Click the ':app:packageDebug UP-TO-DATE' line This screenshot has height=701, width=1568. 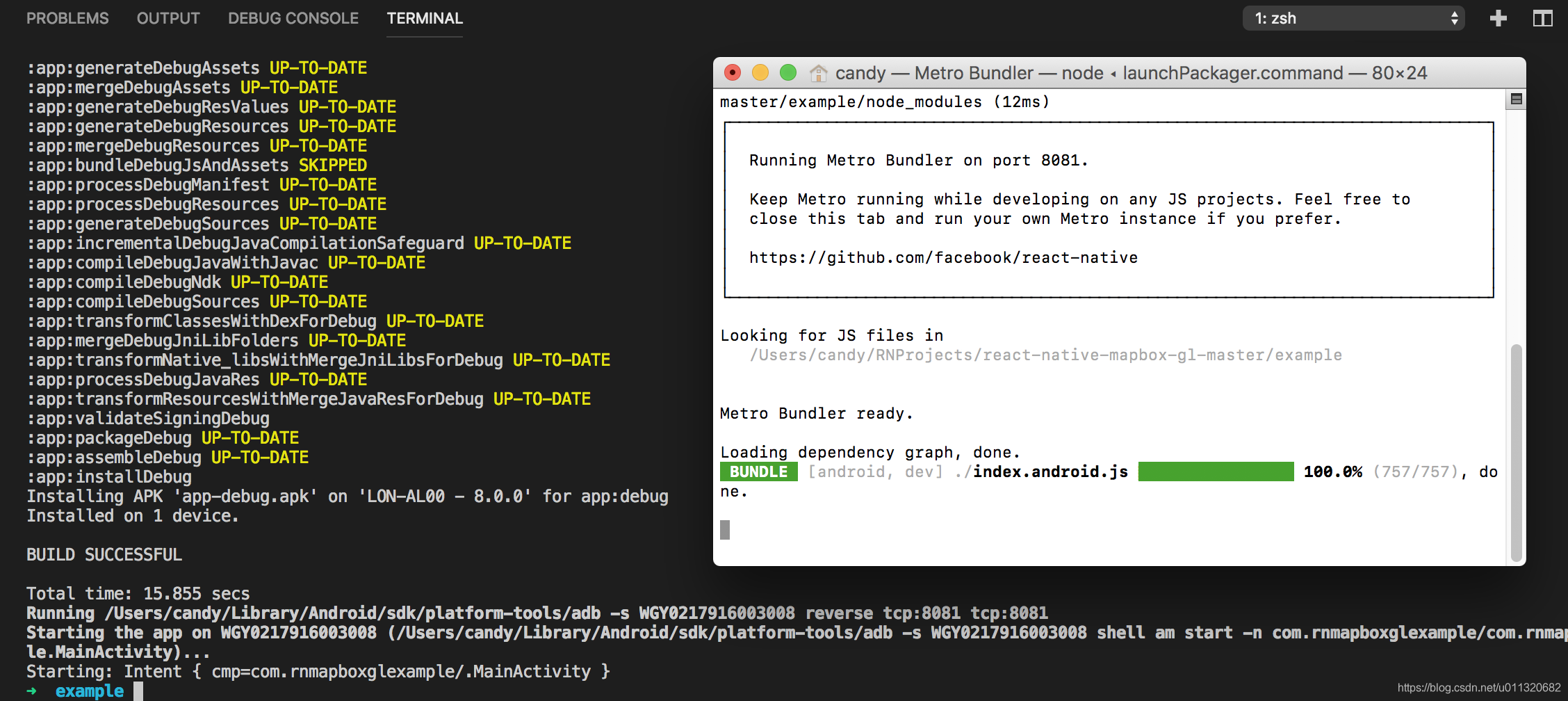(x=163, y=438)
